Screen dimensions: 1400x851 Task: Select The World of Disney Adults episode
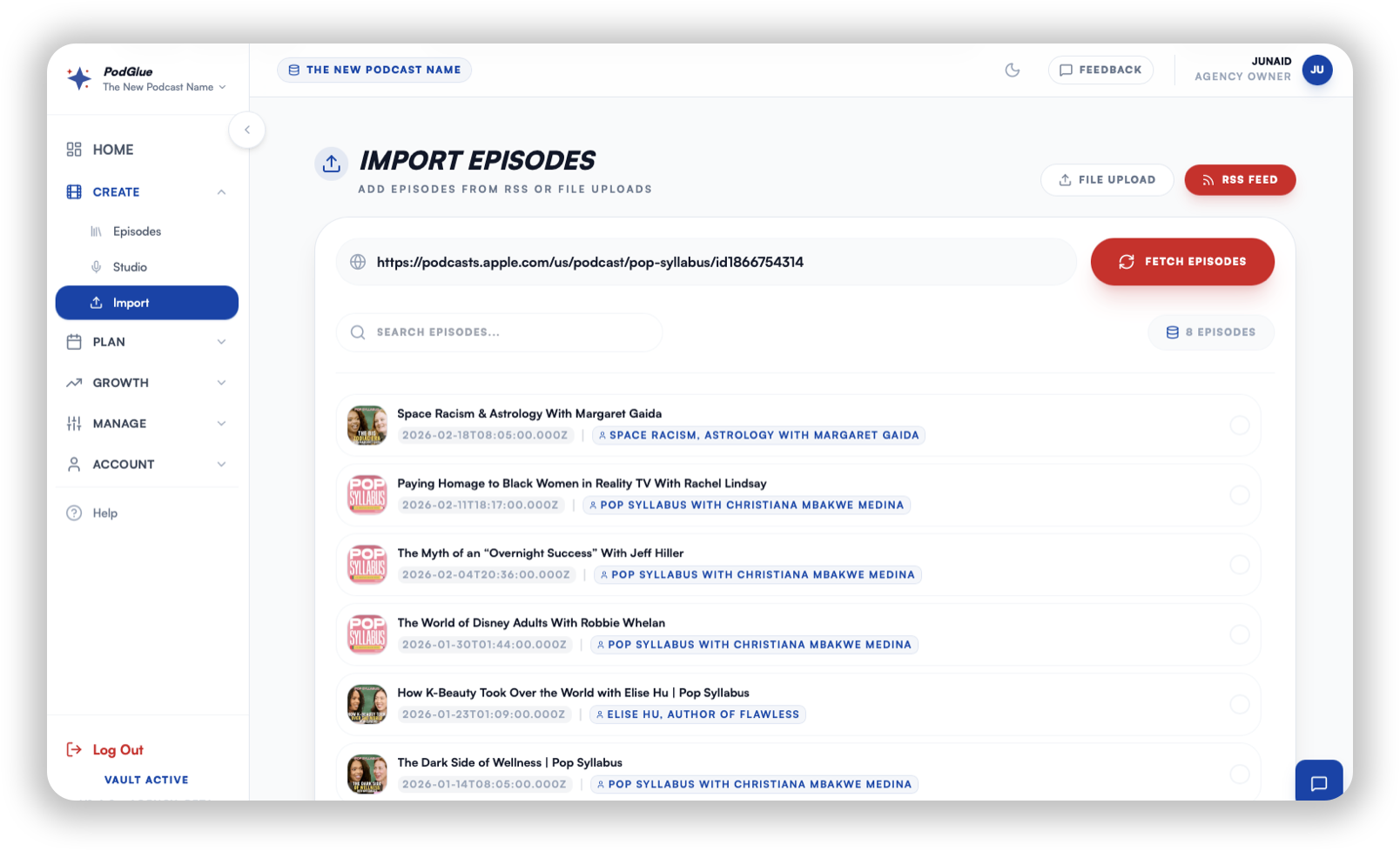[x=1239, y=634]
